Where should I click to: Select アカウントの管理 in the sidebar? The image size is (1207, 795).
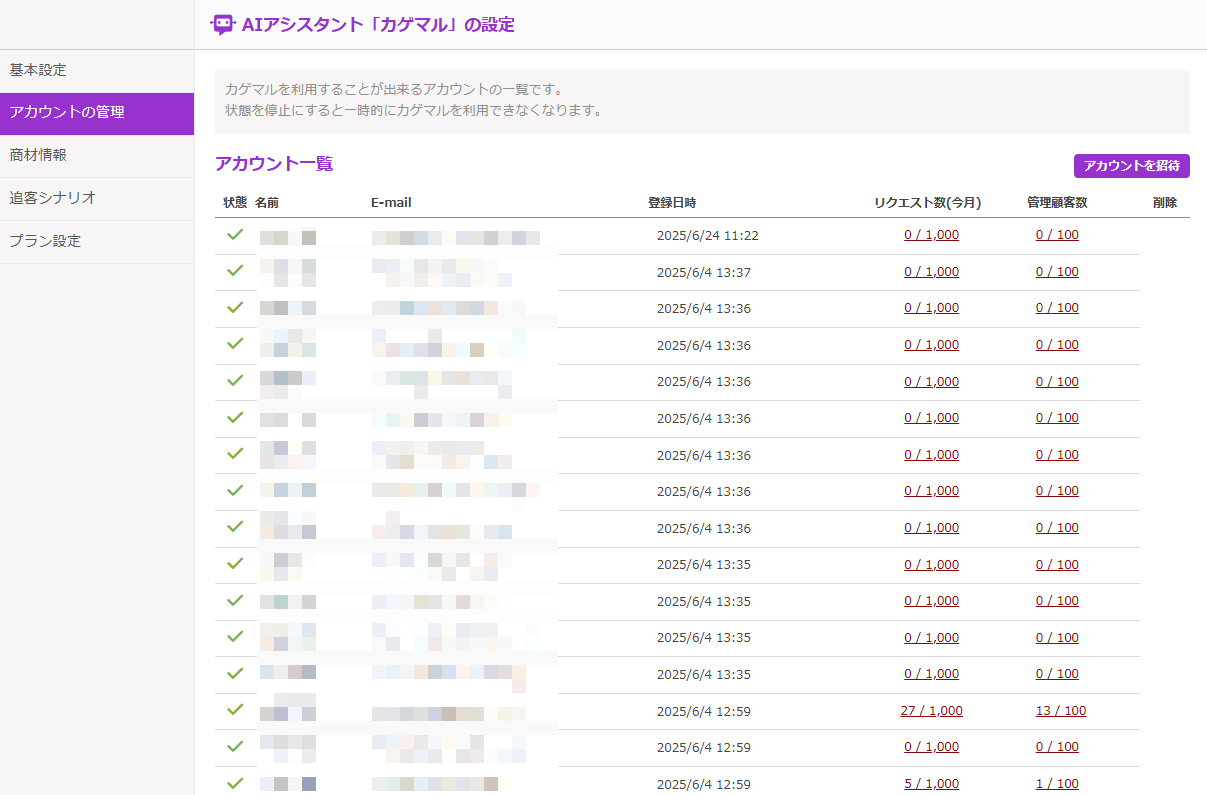67,113
